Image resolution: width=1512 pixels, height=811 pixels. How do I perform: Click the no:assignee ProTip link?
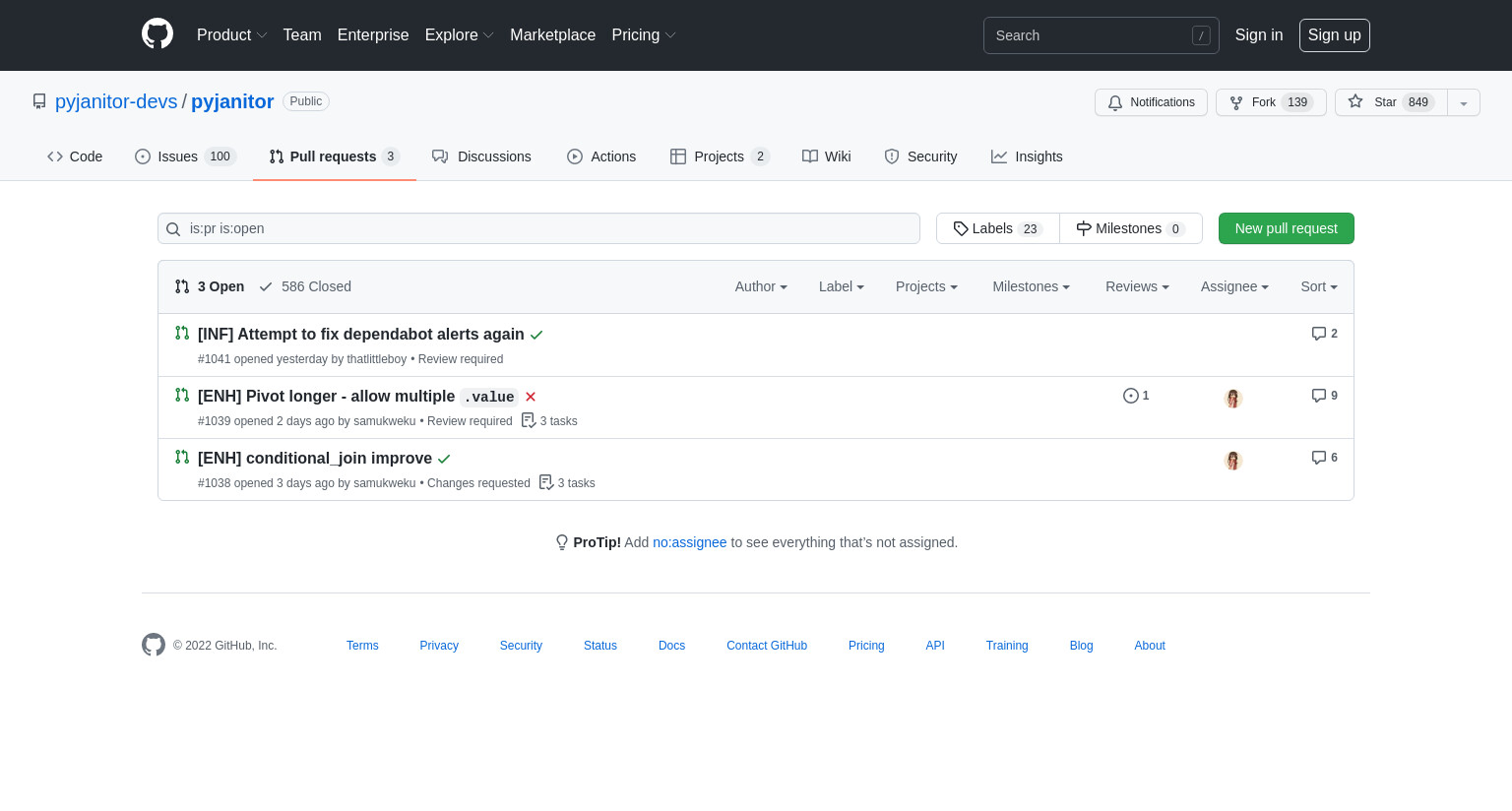(690, 542)
